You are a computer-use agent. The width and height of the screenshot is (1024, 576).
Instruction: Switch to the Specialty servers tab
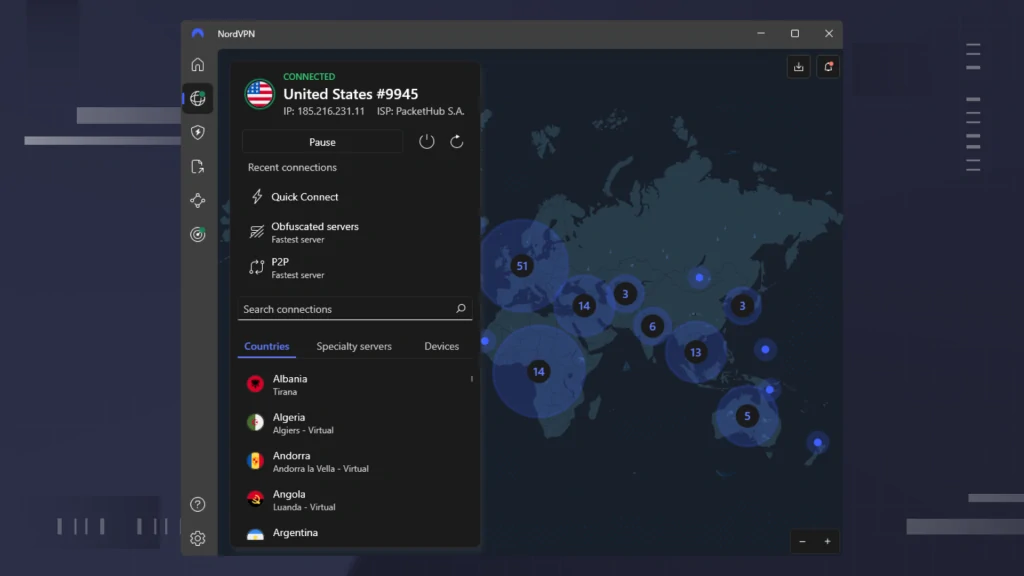(354, 345)
